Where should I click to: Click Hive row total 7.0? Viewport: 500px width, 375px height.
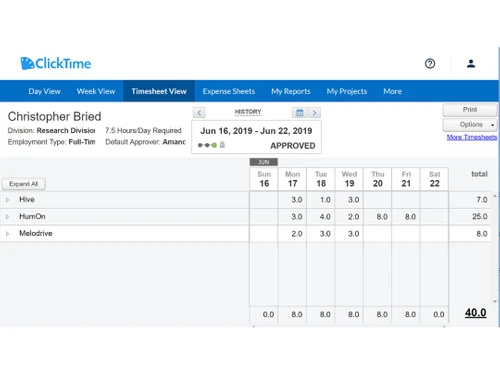coord(482,200)
